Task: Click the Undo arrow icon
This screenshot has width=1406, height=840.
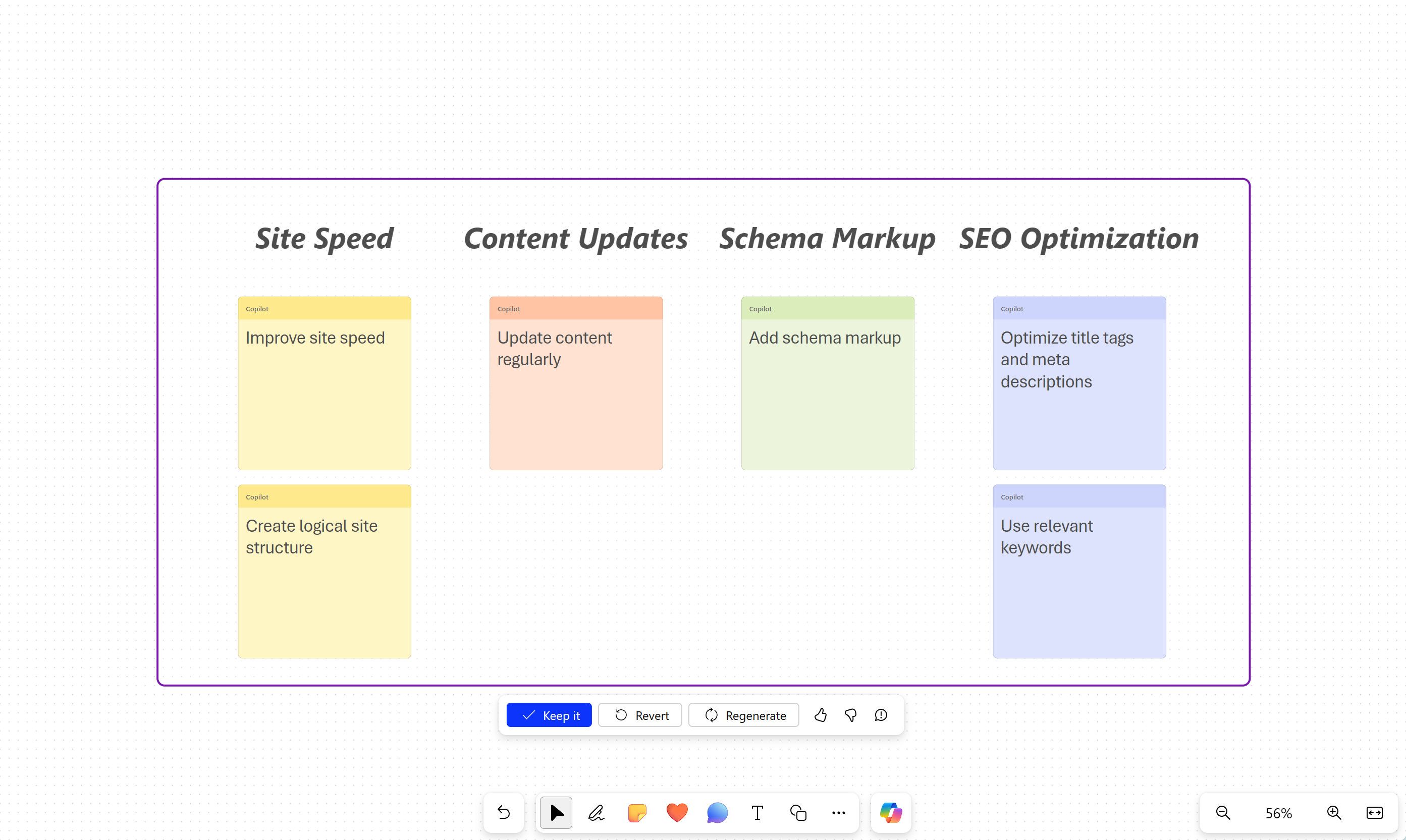Action: 503,812
